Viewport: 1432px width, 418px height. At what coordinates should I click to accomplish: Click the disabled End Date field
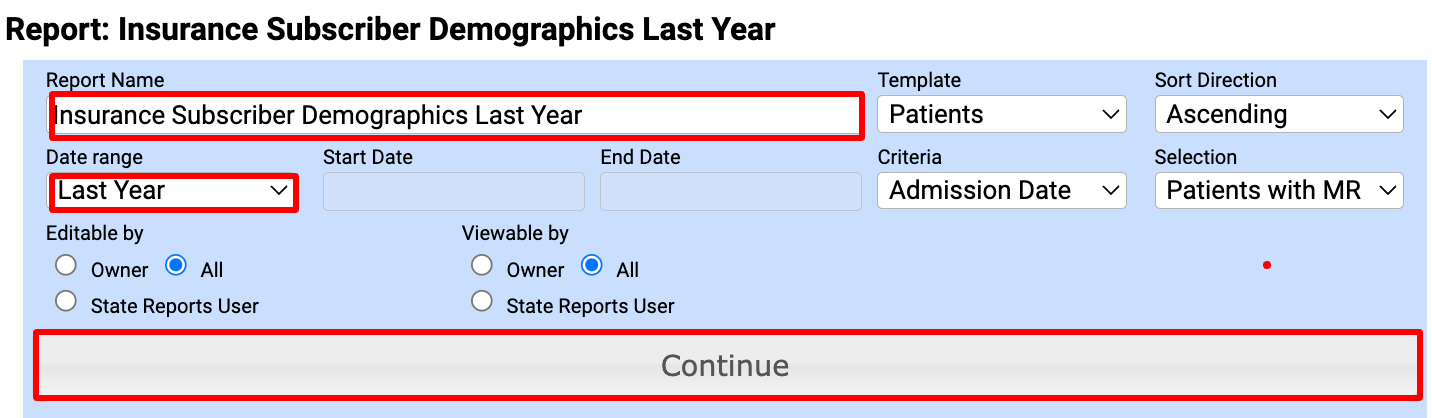point(730,191)
